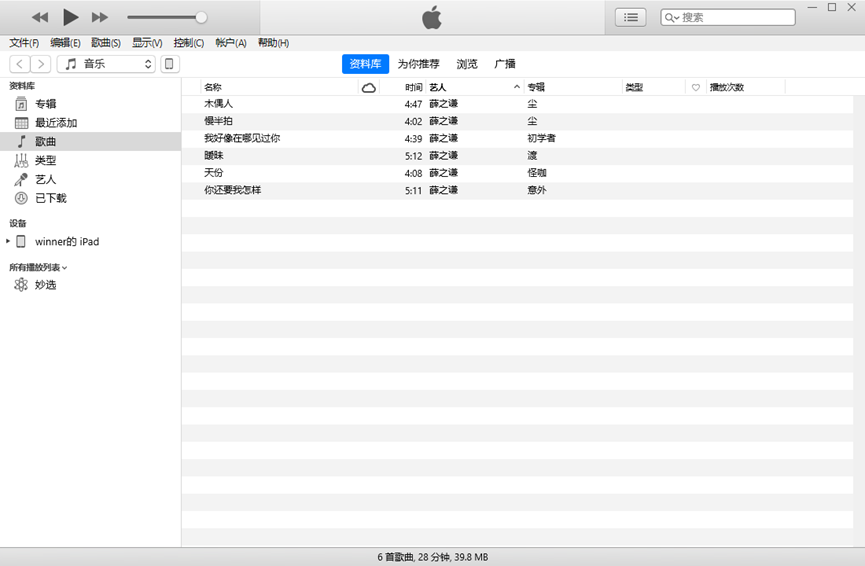The width and height of the screenshot is (865, 566).
Task: Open the 帮助(H) menu
Action: pos(273,43)
